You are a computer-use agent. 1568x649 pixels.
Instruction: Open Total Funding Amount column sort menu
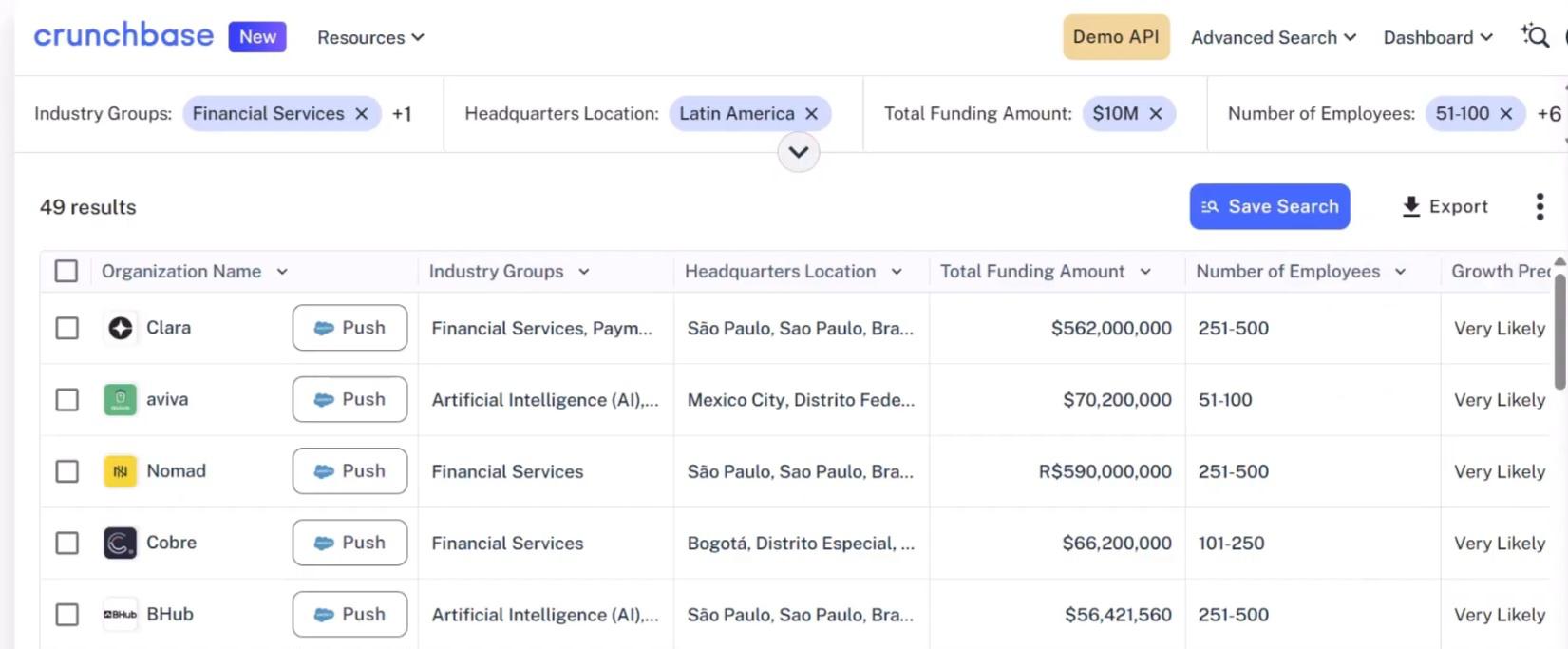[x=1145, y=272]
